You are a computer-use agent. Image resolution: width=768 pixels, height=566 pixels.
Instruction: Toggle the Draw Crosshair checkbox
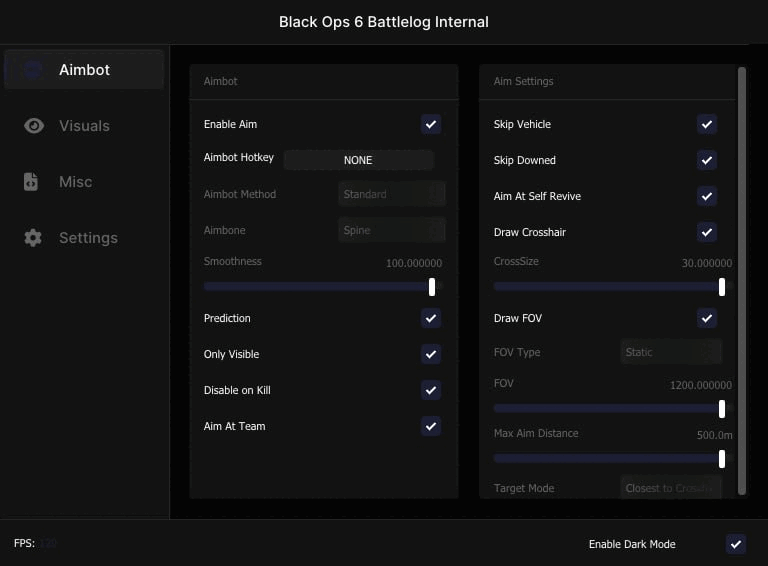click(707, 232)
